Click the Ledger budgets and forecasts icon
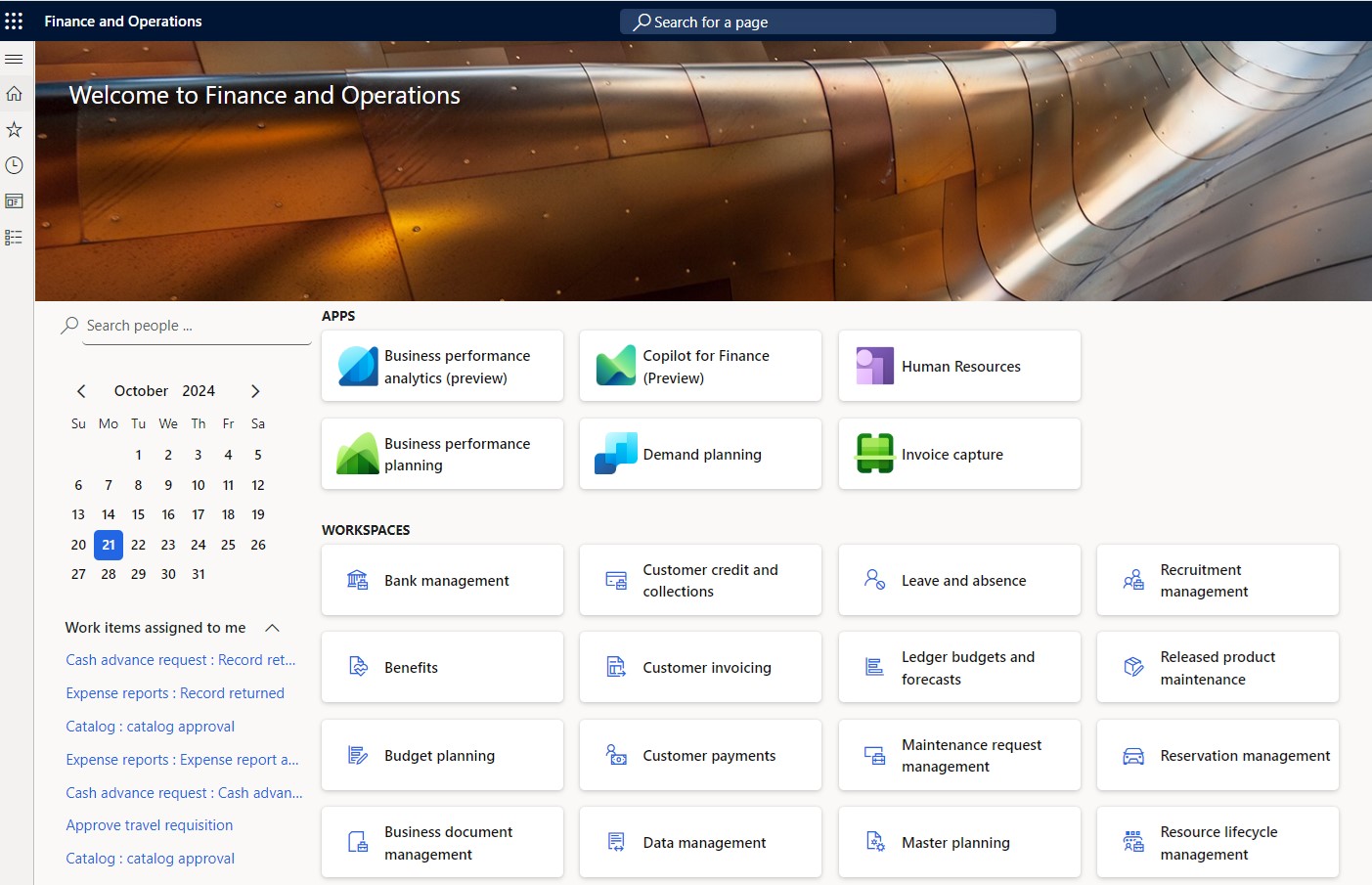1372x885 pixels. 875,667
